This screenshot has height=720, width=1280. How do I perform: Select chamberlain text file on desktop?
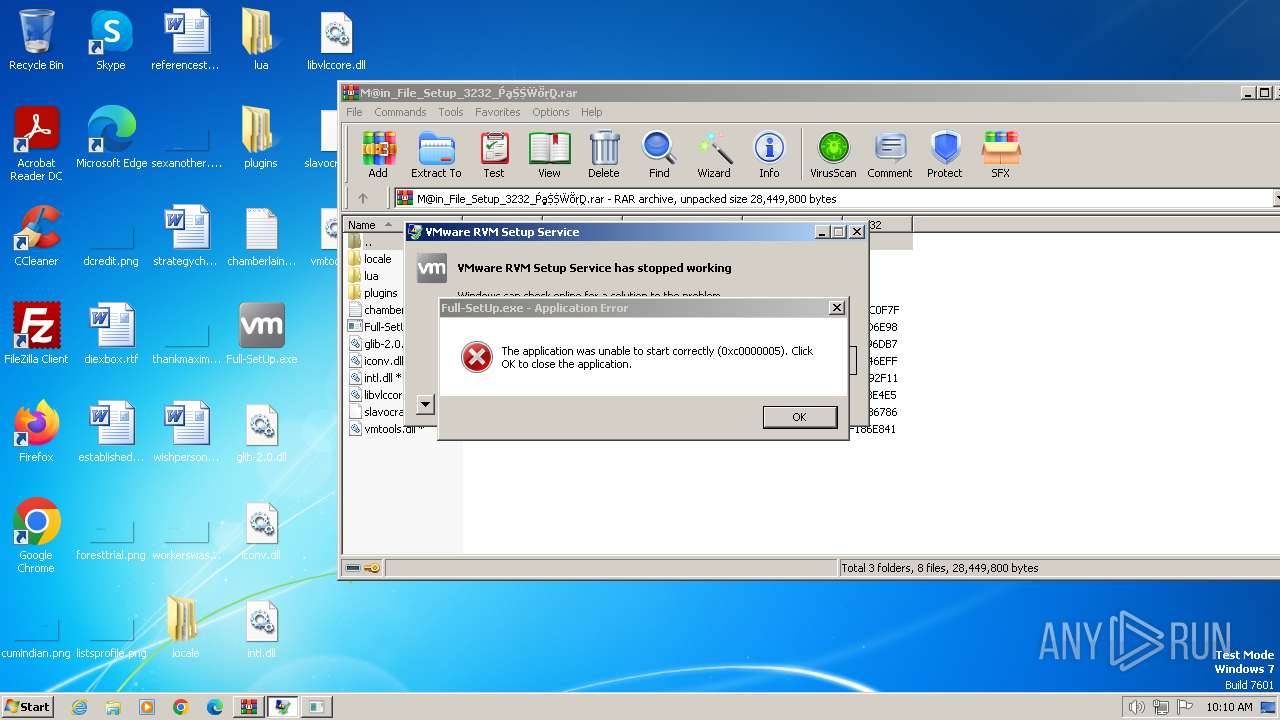261,236
